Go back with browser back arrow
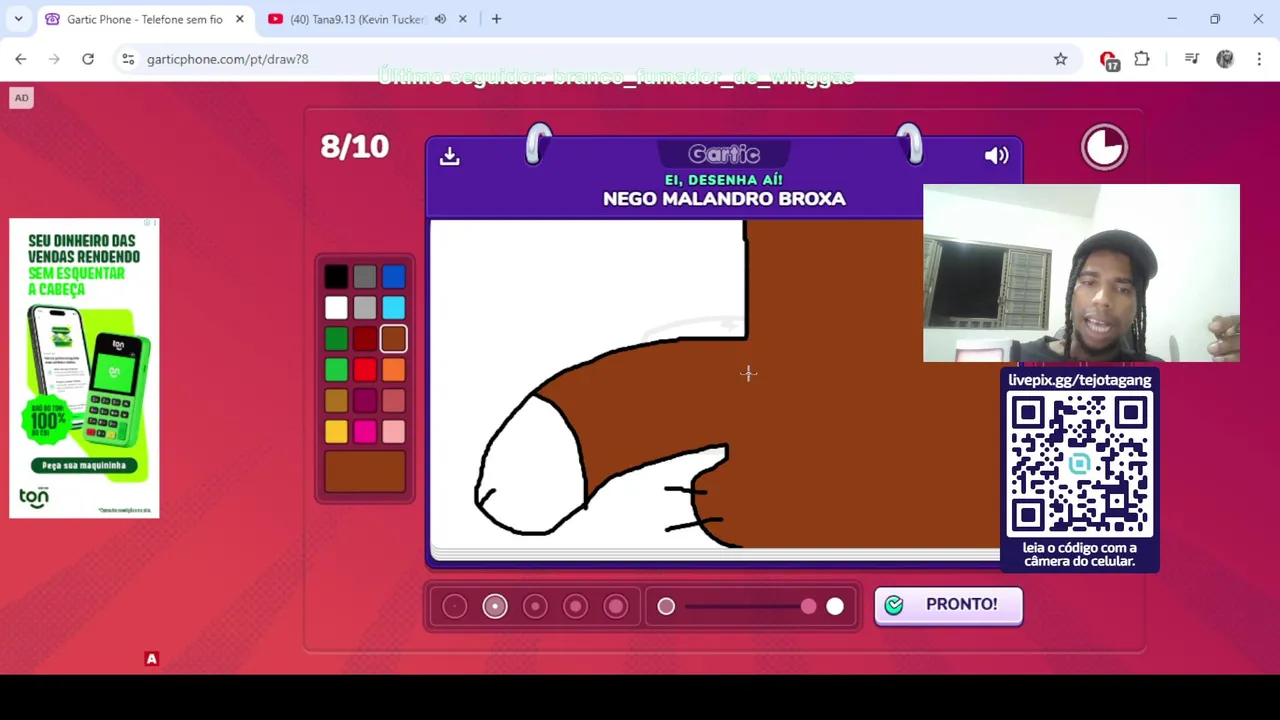This screenshot has width=1280, height=720. pos(21,59)
